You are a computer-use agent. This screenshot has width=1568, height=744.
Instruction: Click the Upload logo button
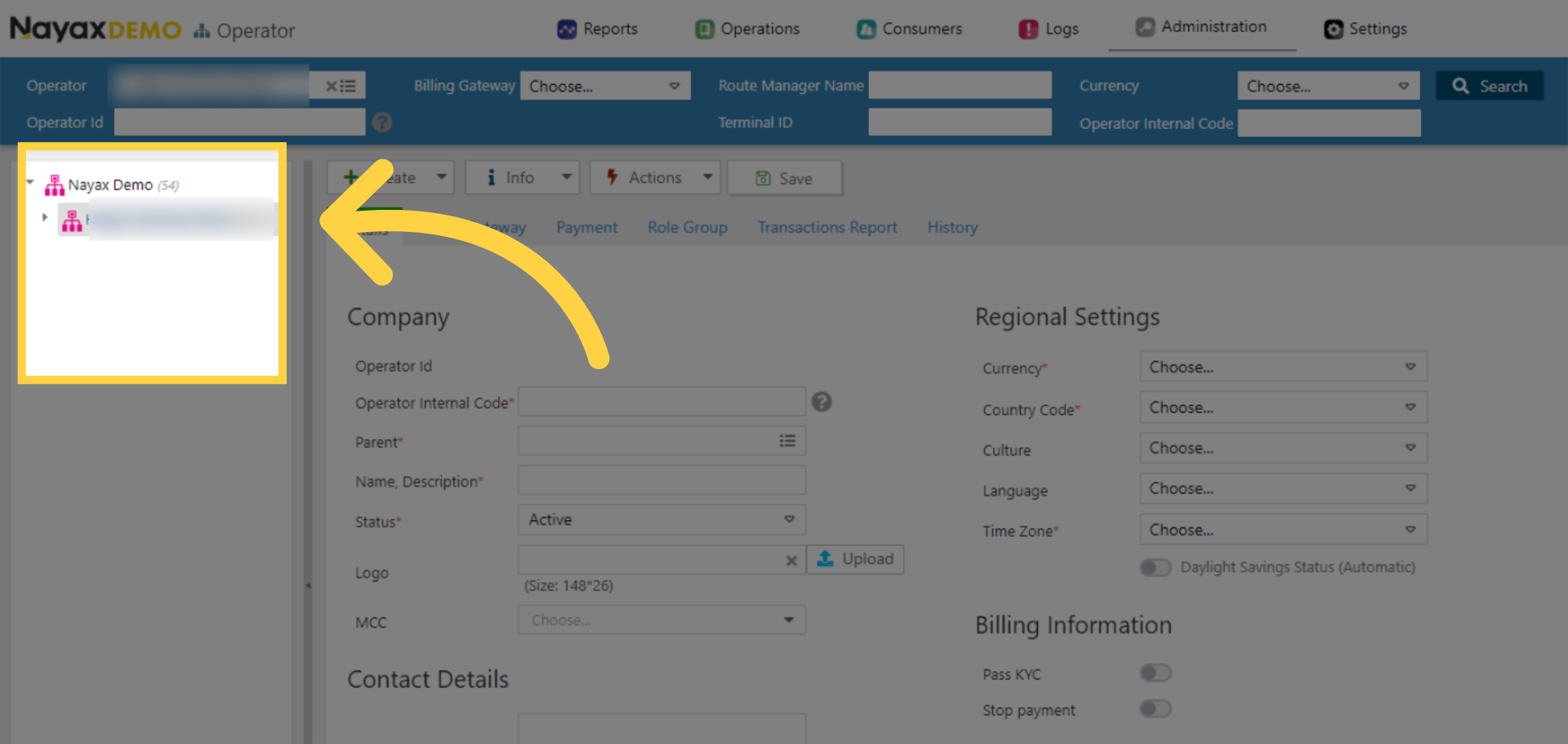(855, 559)
